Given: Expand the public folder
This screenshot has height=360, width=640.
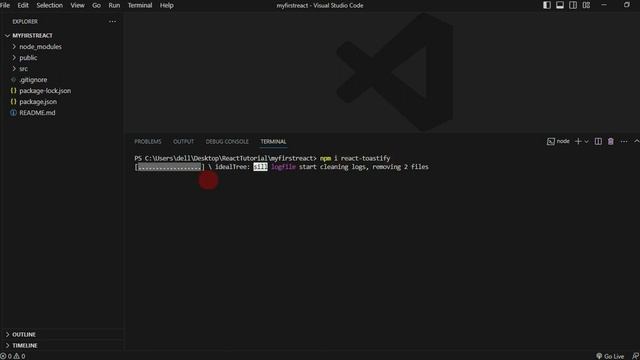Looking at the screenshot, I should coord(28,58).
